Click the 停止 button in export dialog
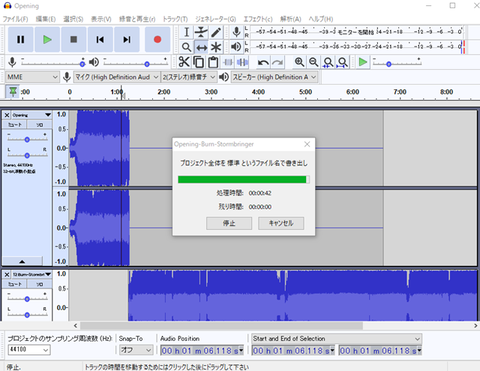Screen dimensions: 480x371 (229, 223)
